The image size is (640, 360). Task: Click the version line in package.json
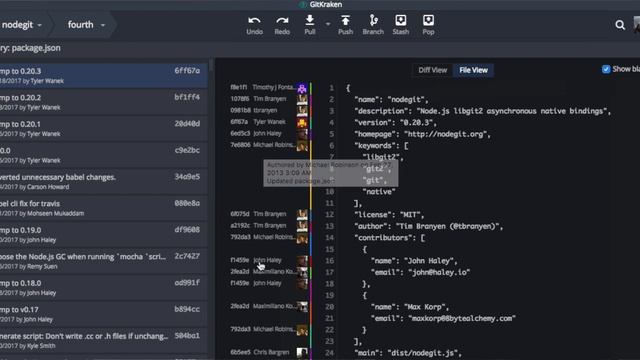pyautogui.click(x=396, y=122)
